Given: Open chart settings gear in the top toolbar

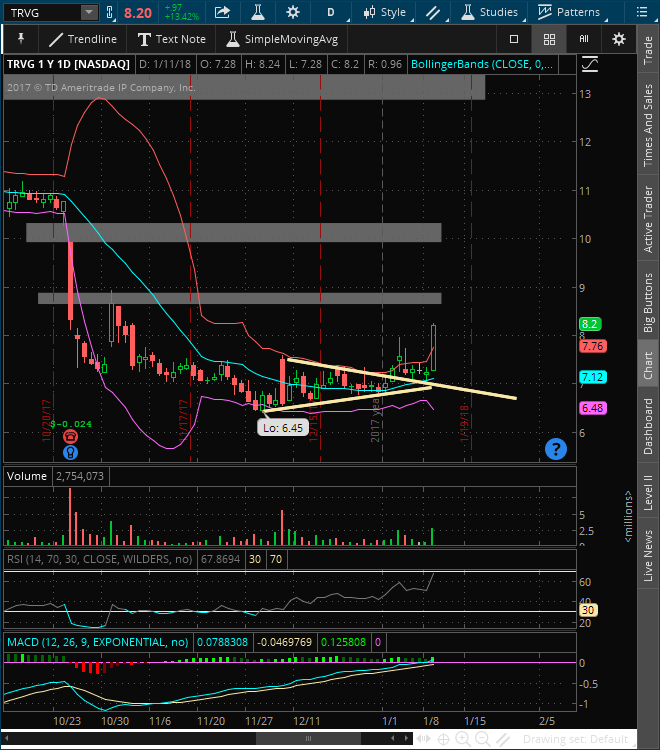Looking at the screenshot, I should 293,12.
